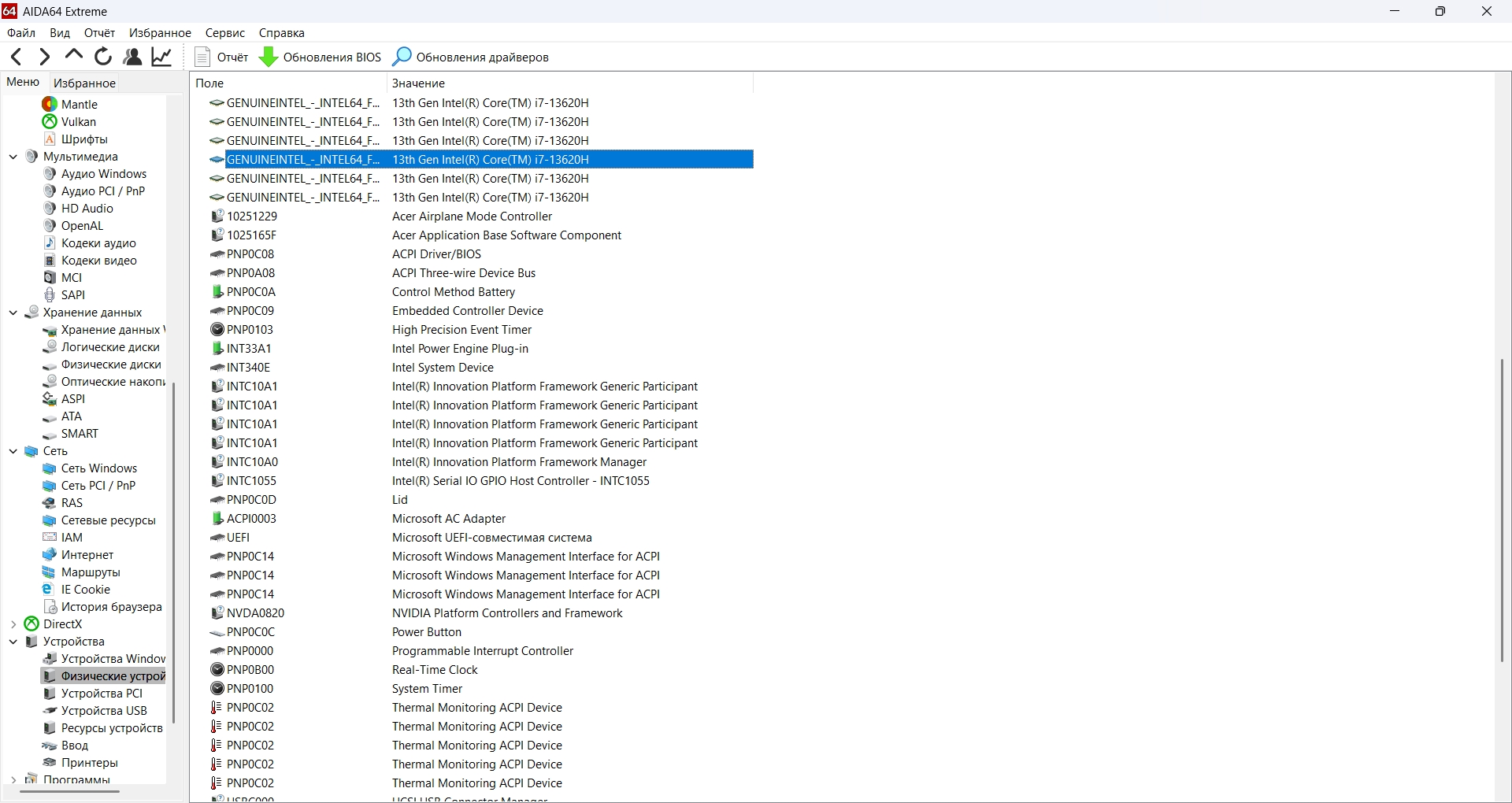
Task: Open the Вид menu
Action: [x=60, y=33]
